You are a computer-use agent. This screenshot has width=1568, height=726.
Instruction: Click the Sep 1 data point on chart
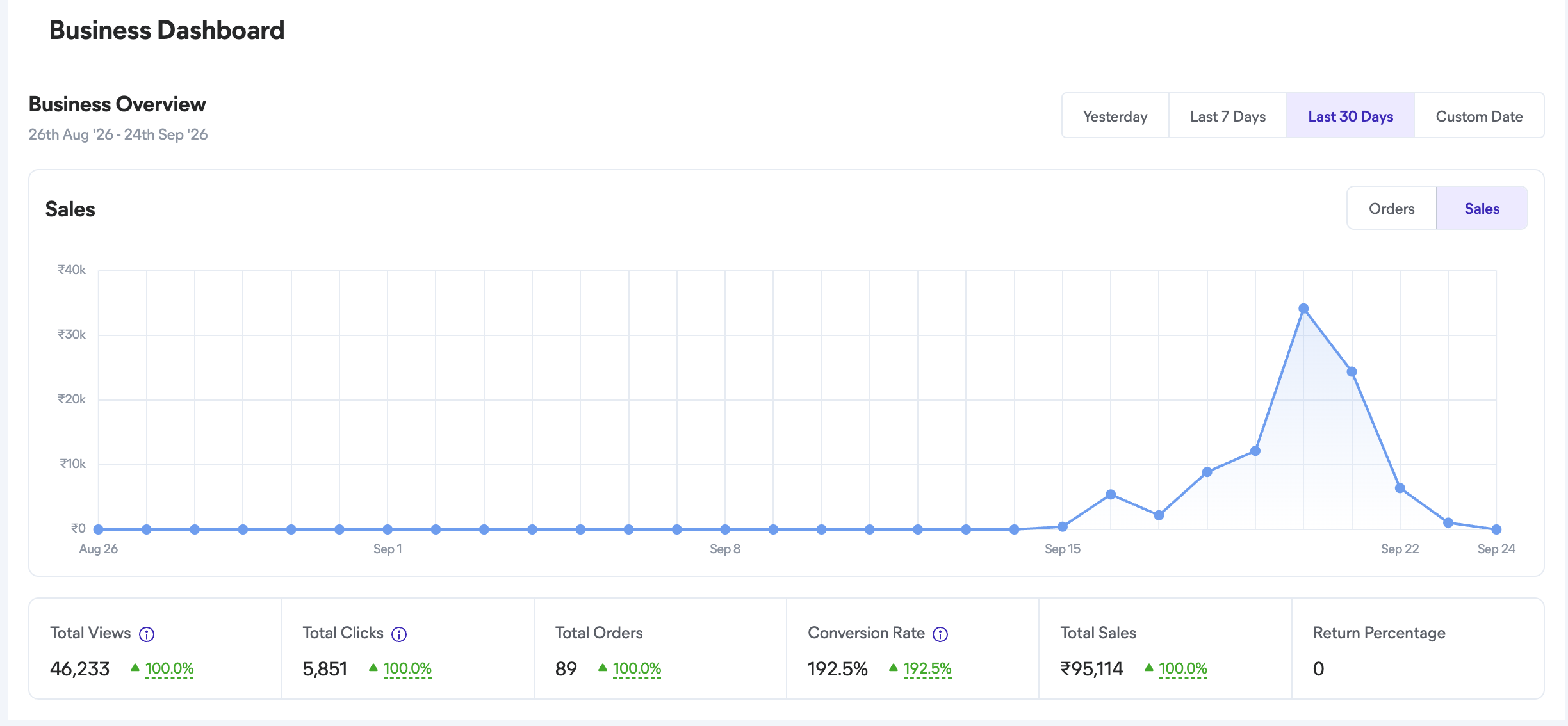(388, 529)
